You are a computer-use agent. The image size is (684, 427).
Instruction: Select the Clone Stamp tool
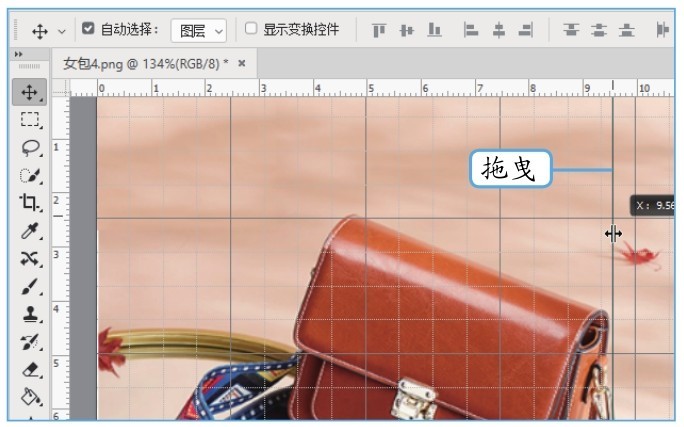point(29,314)
